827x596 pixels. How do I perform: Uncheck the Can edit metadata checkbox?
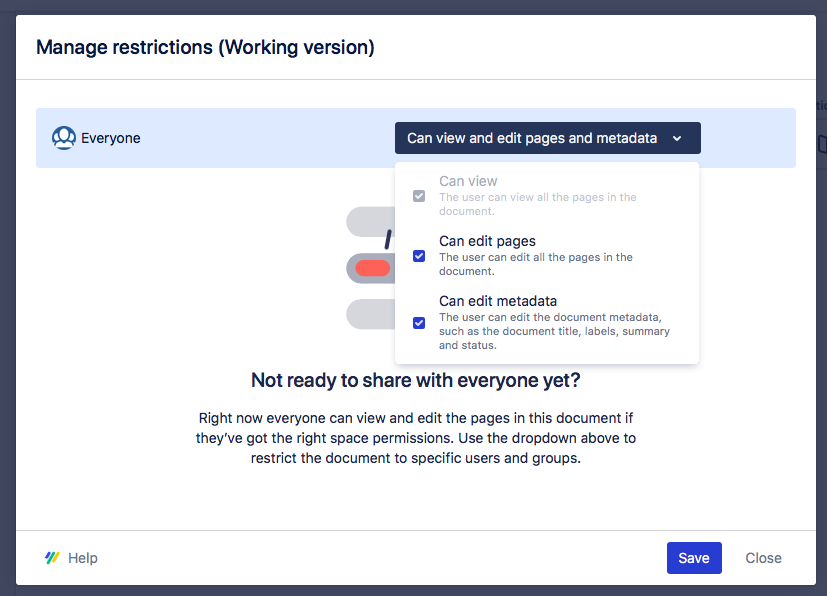(x=419, y=322)
